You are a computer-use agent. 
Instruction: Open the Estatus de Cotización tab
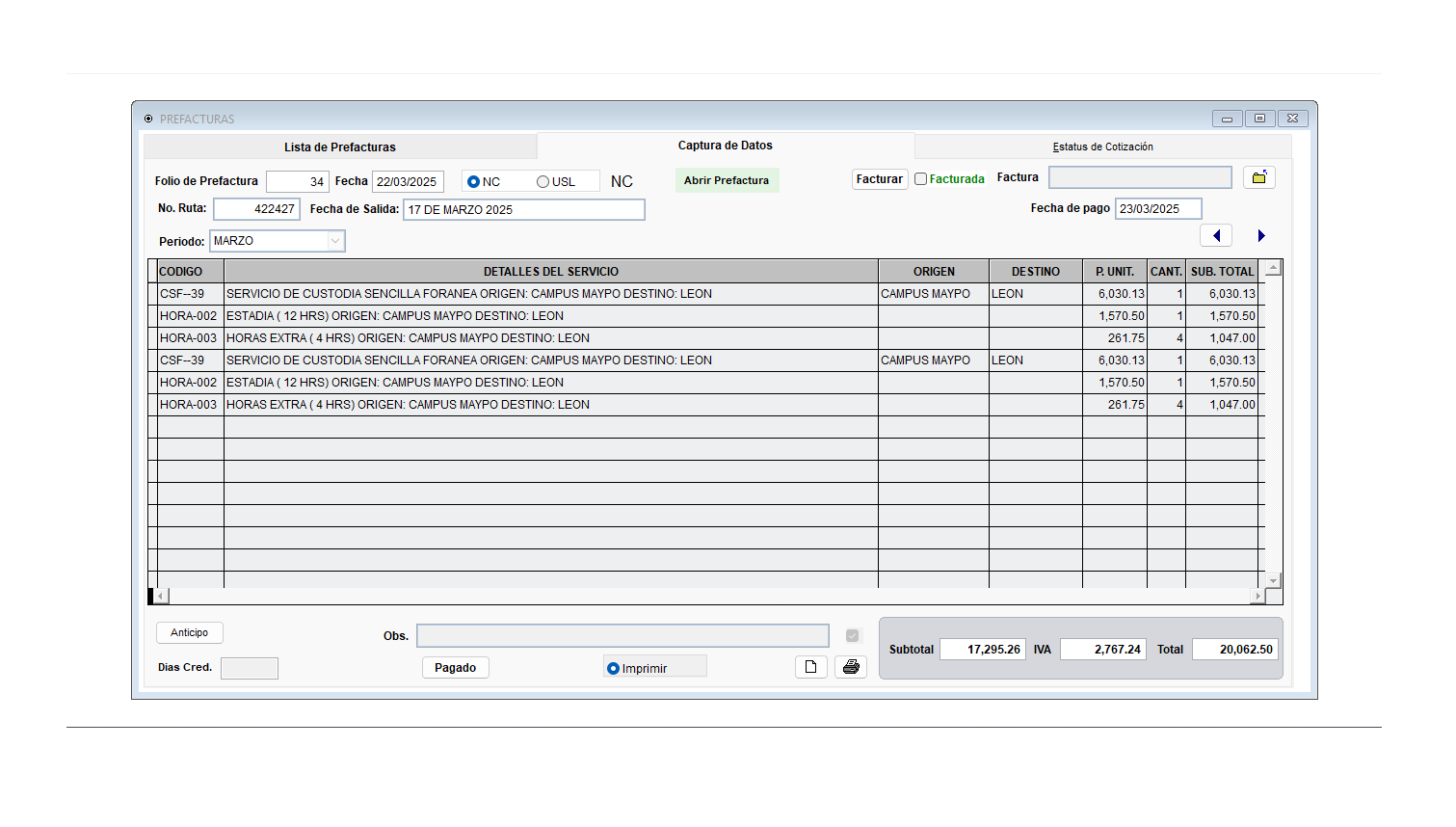tap(1102, 147)
